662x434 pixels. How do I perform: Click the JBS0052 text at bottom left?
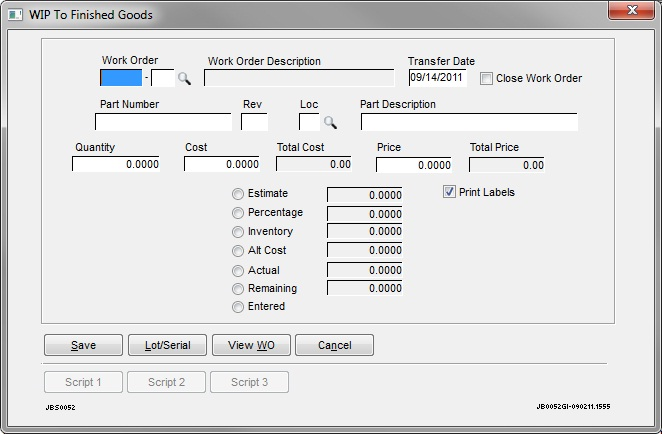point(60,407)
